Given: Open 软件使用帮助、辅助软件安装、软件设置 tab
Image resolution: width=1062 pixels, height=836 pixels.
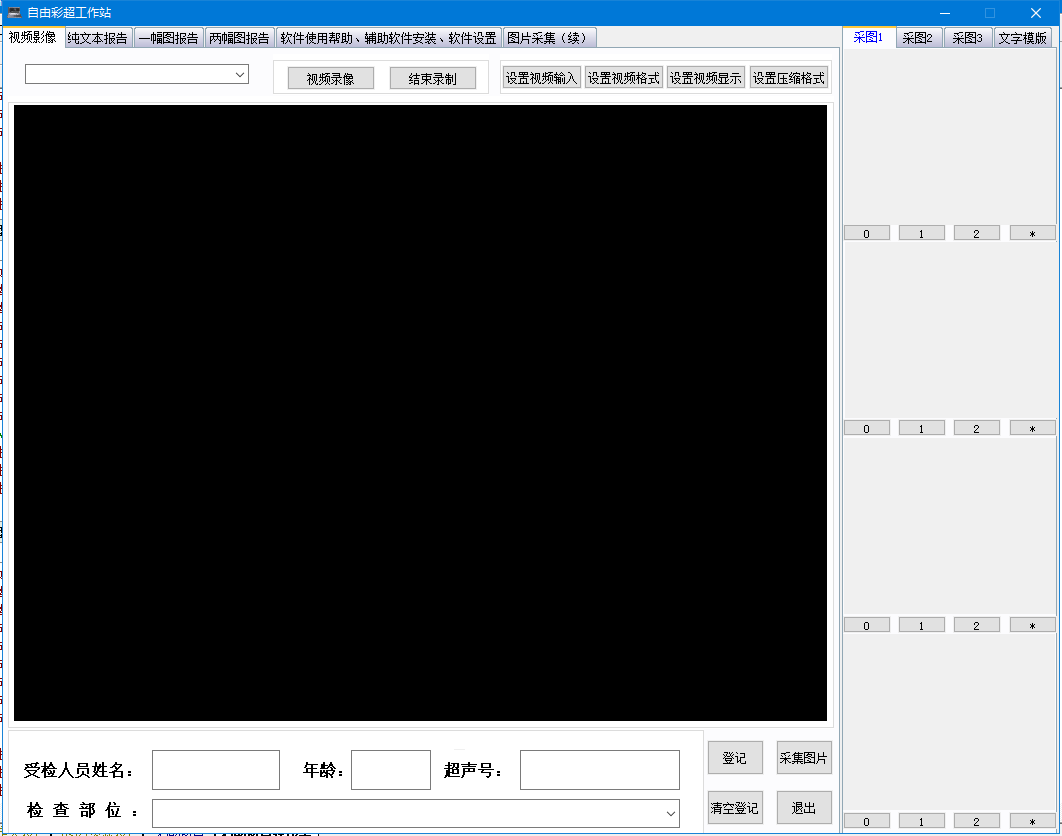Looking at the screenshot, I should (388, 38).
